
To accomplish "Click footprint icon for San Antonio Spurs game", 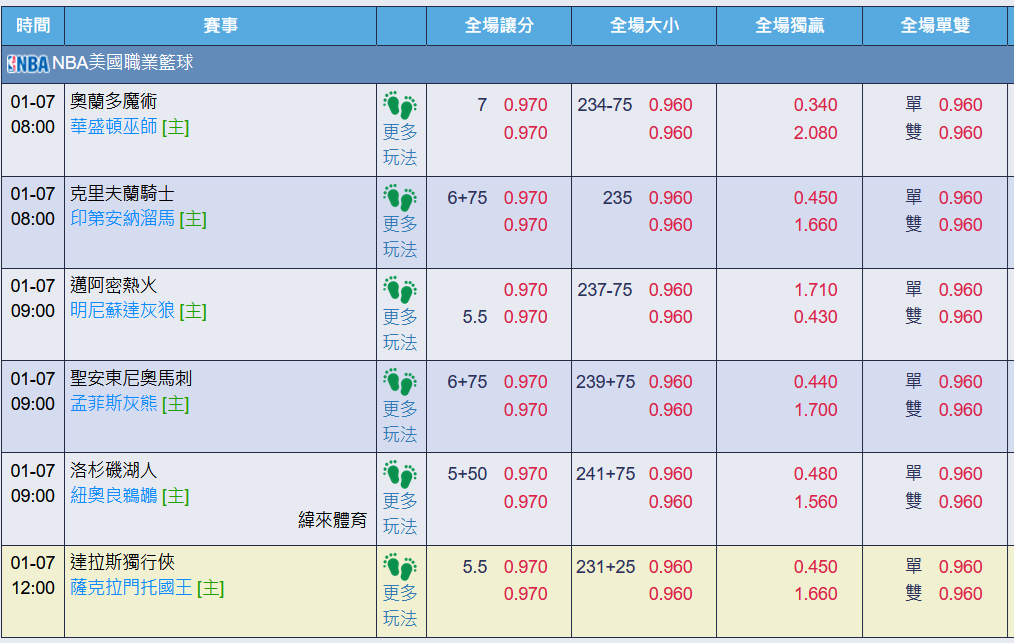I will tap(400, 382).
